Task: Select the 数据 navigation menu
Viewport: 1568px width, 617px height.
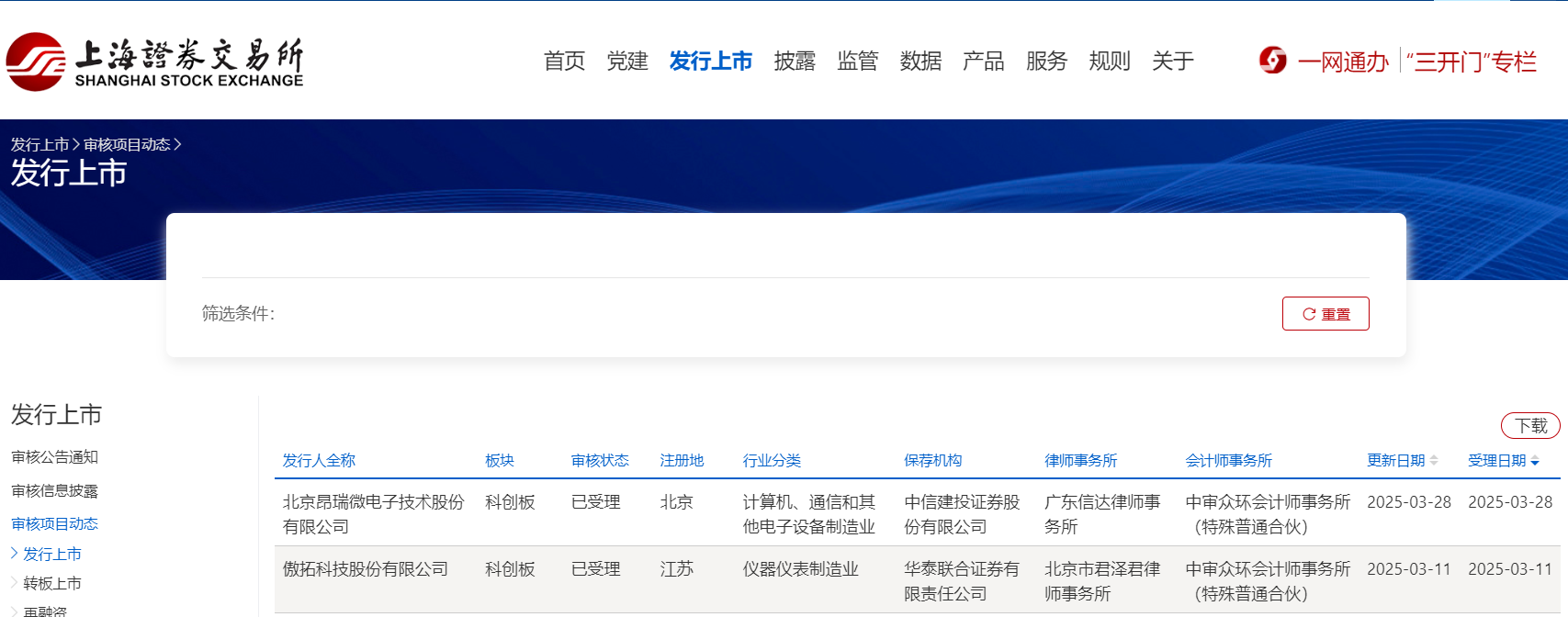Action: point(920,62)
